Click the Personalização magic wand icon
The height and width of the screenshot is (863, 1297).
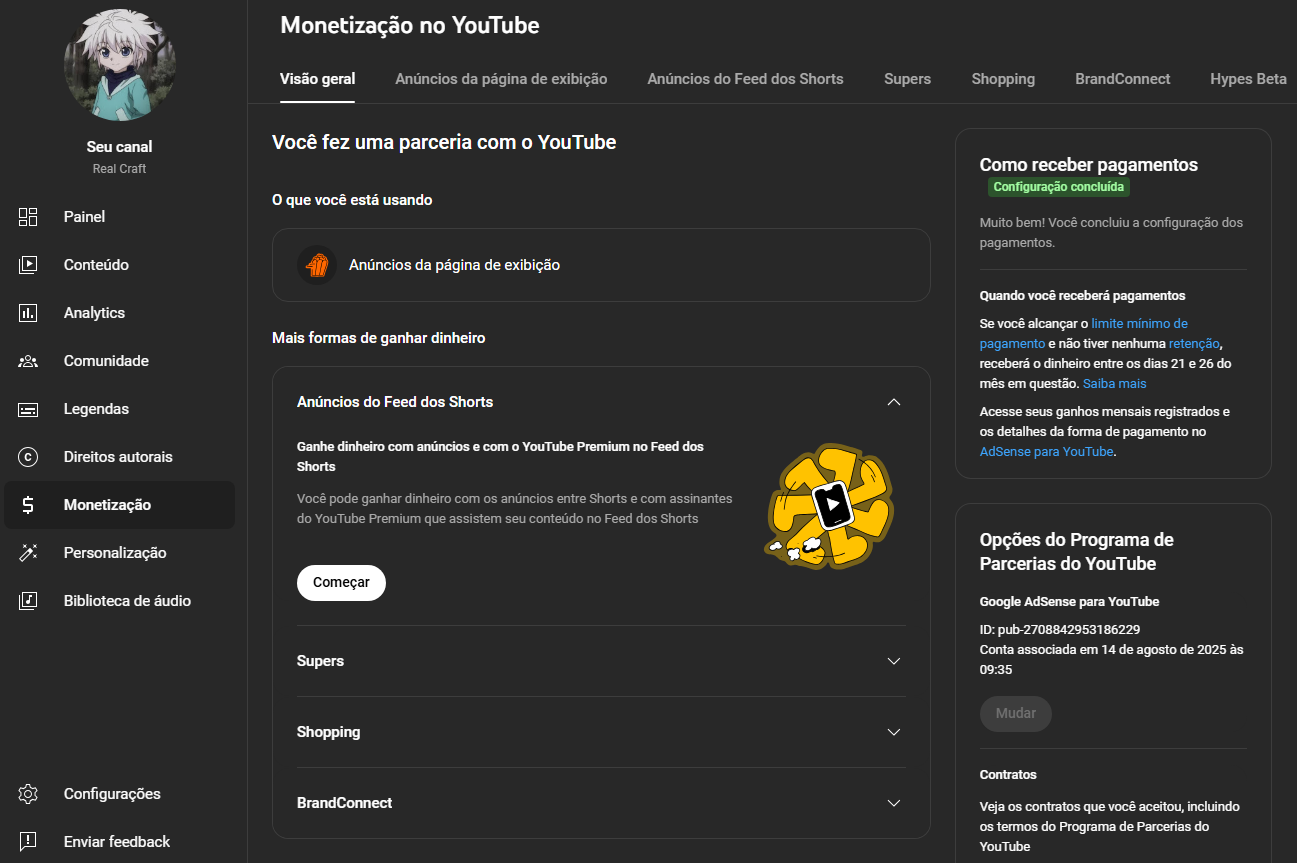28,553
